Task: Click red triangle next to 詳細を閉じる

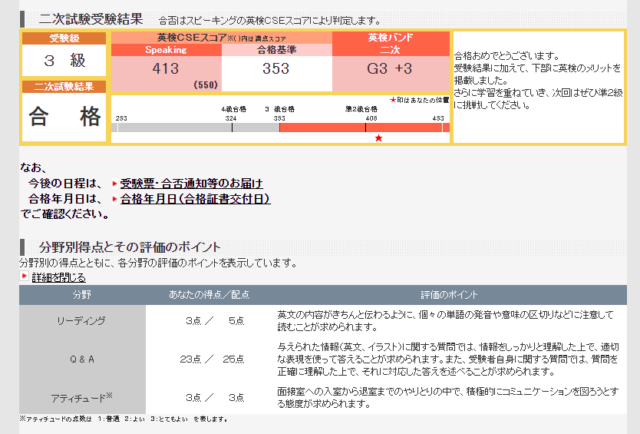Action: point(24,277)
